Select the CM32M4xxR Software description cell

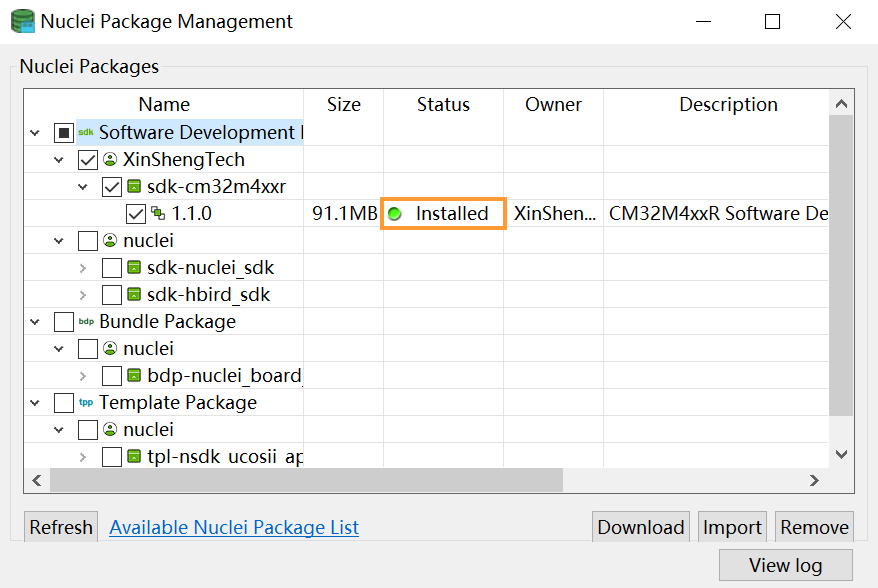click(x=718, y=213)
